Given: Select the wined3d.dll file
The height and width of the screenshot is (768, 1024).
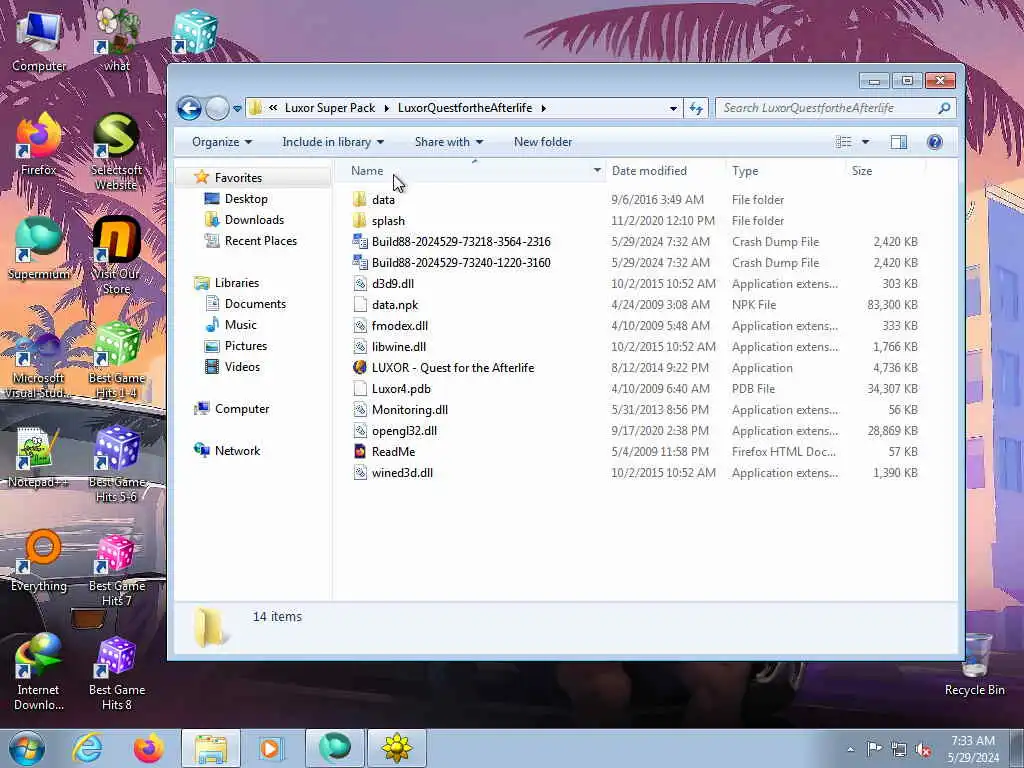Looking at the screenshot, I should coord(402,472).
